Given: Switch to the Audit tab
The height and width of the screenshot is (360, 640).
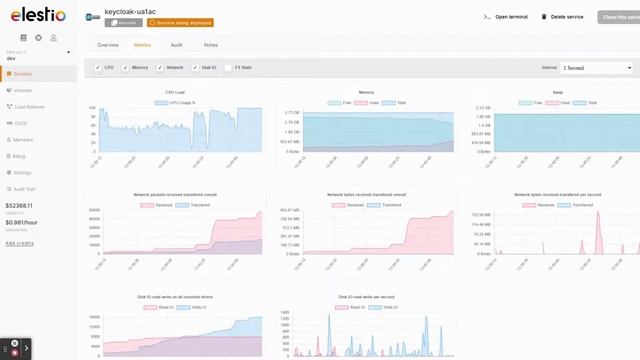Looking at the screenshot, I should 176,45.
